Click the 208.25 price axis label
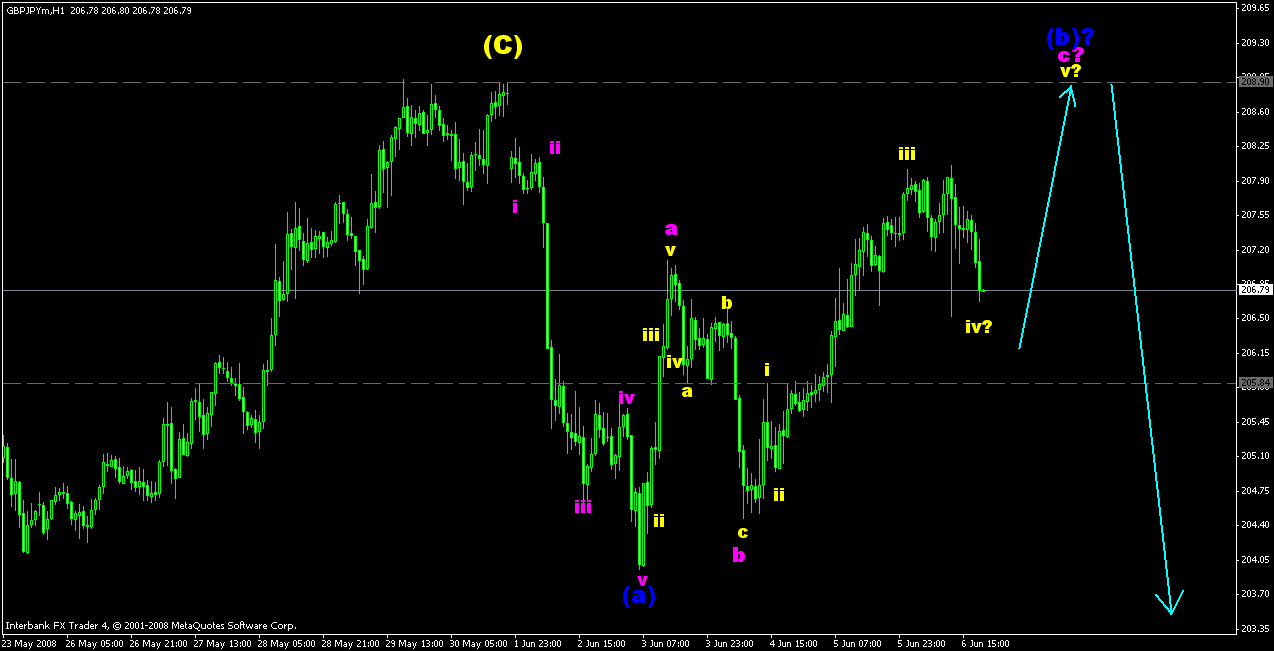Image resolution: width=1274 pixels, height=651 pixels. [x=1254, y=145]
